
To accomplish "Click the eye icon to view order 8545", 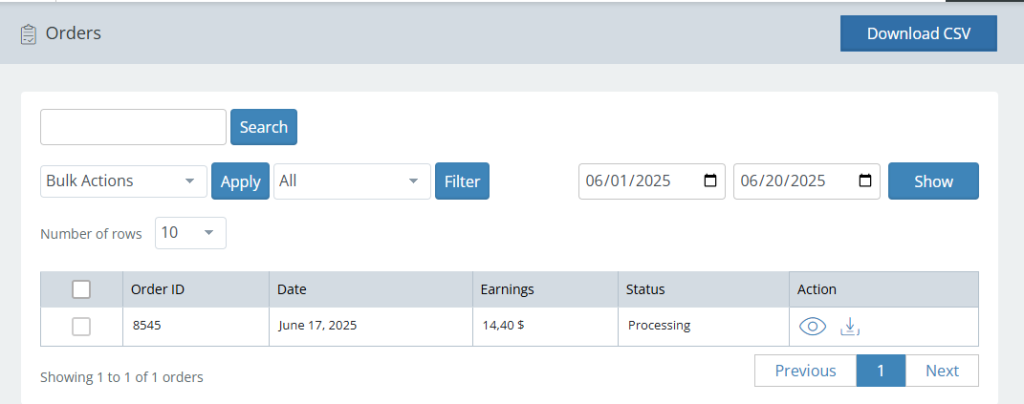I will pos(812,326).
